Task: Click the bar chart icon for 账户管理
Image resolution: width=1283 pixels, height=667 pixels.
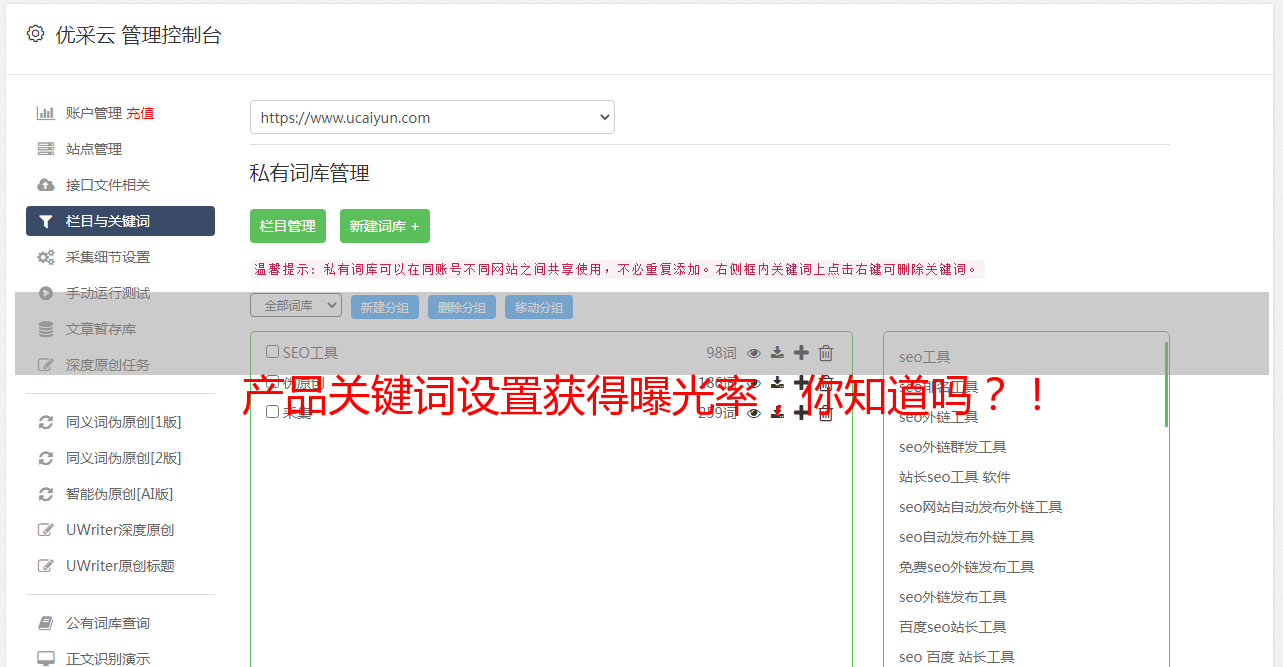Action: pos(46,113)
